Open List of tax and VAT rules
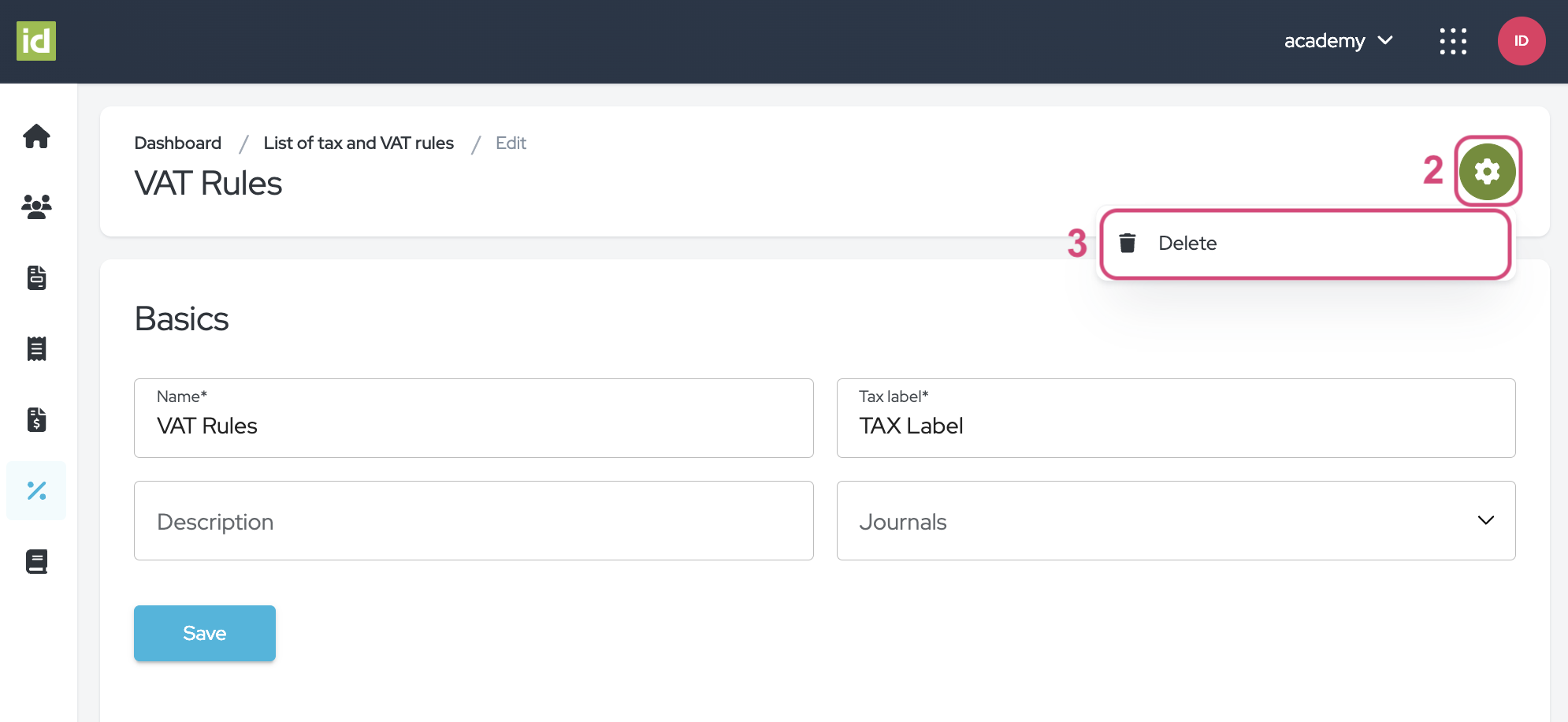The image size is (1568, 722). pos(359,143)
